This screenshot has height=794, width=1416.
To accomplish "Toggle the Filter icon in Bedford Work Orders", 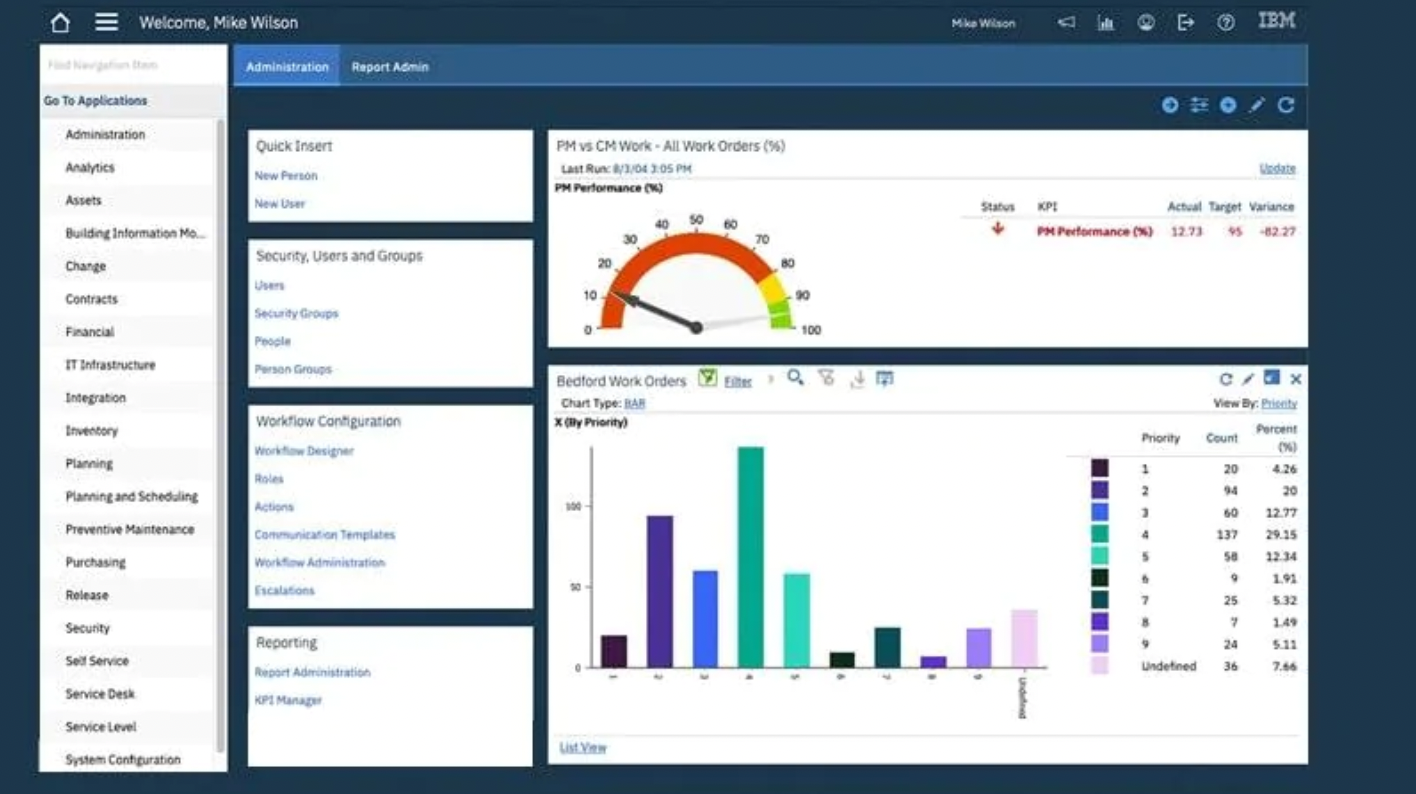I will click(708, 378).
